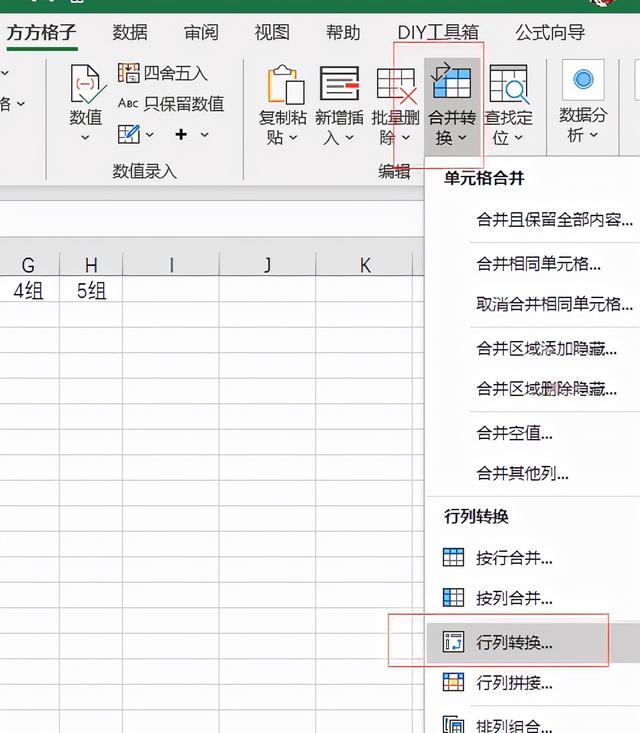
Task: Click the 只保留数值 keep values icon
Action: pyautogui.click(x=129, y=104)
